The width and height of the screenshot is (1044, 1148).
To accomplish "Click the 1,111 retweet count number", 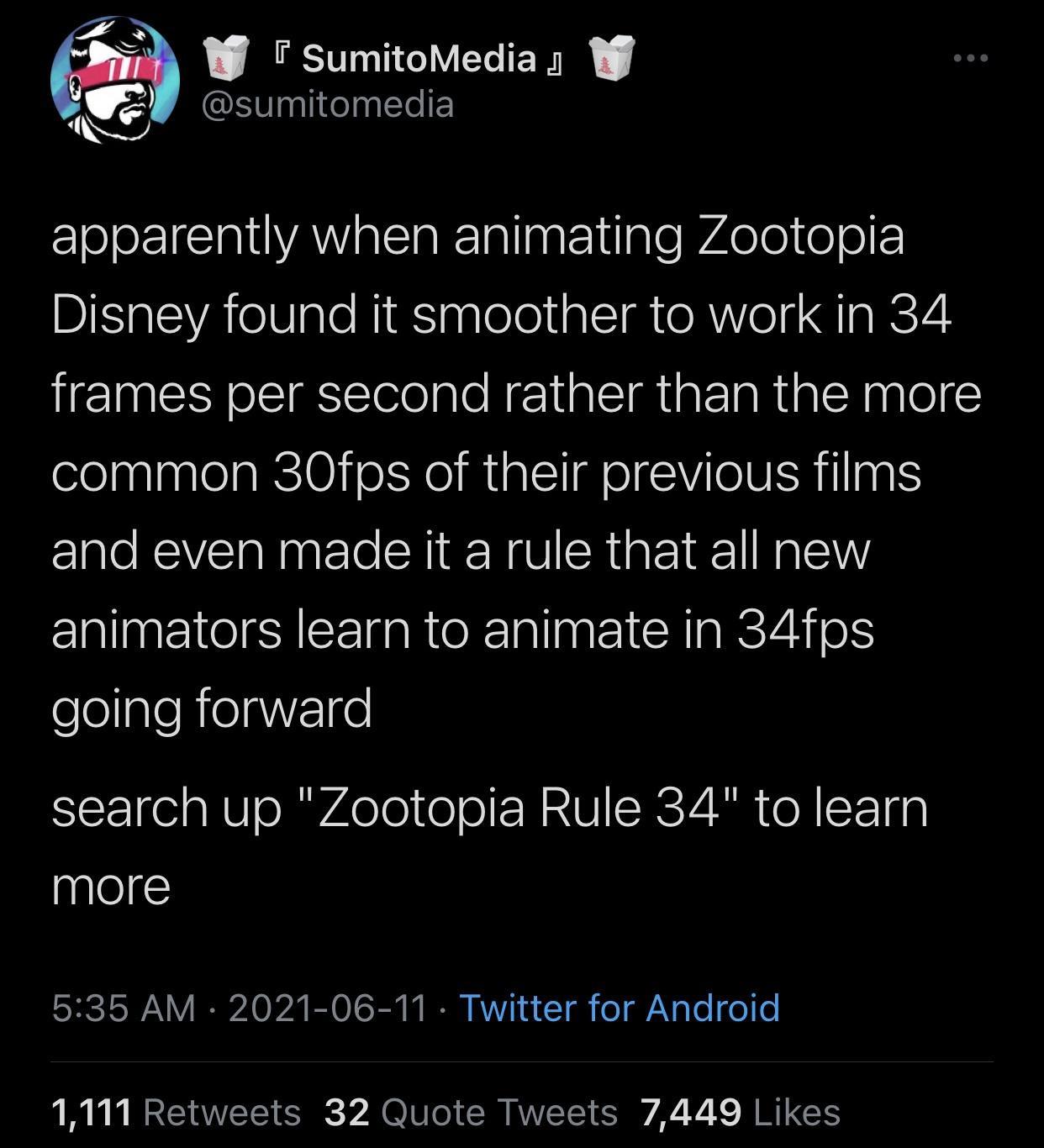I will tap(92, 1112).
